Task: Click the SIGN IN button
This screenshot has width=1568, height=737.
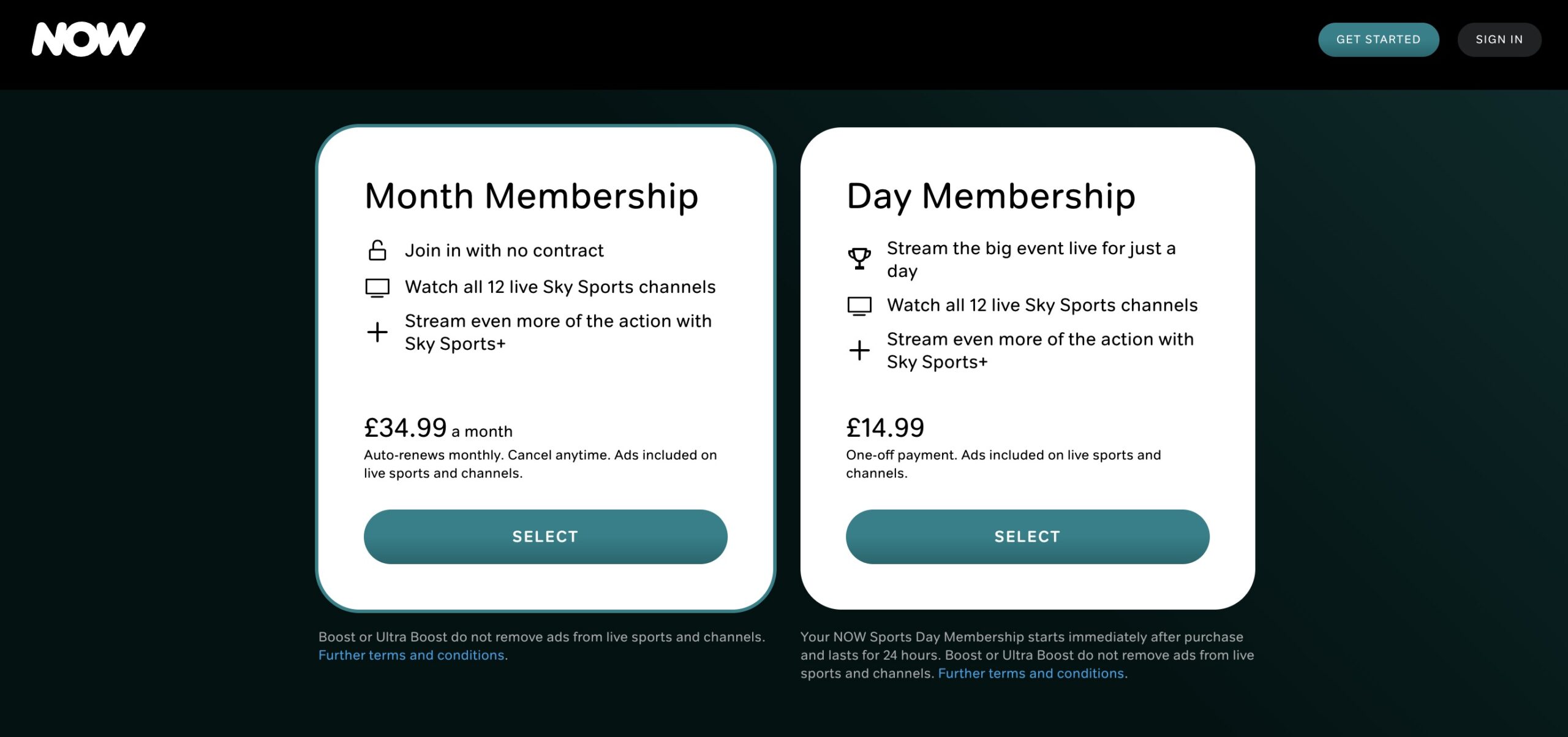Action: tap(1499, 39)
